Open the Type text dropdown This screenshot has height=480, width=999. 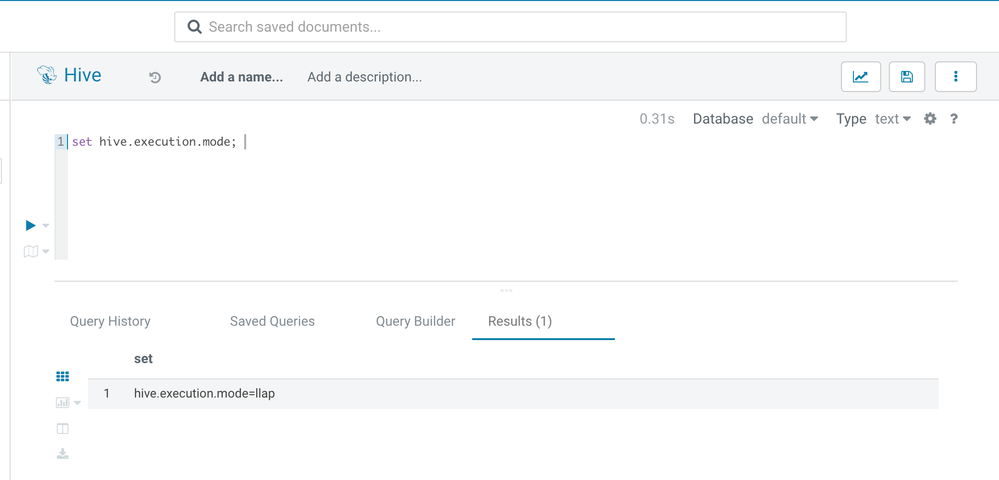click(x=893, y=119)
